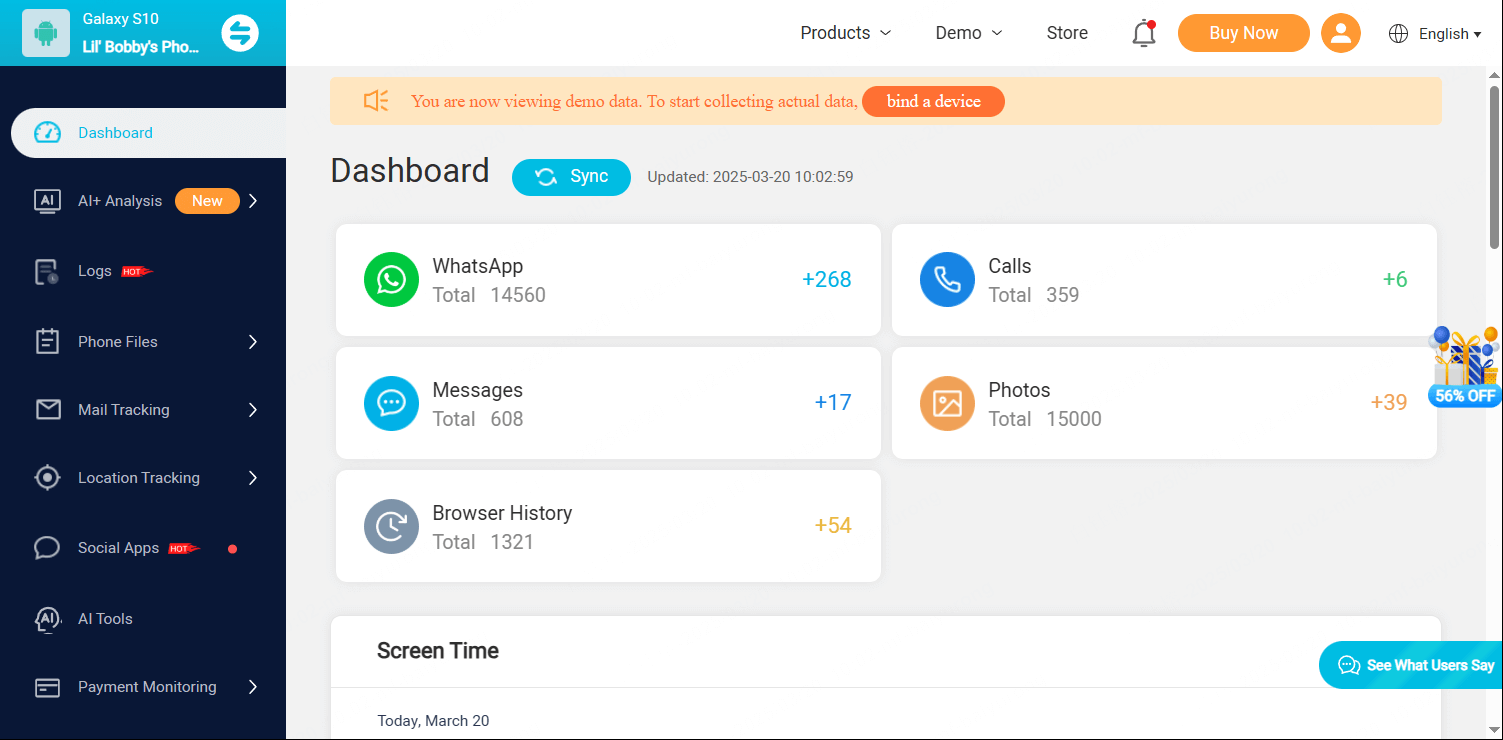Click the Phone Files clipboard icon
Viewport: 1503px width, 740px height.
coord(47,342)
